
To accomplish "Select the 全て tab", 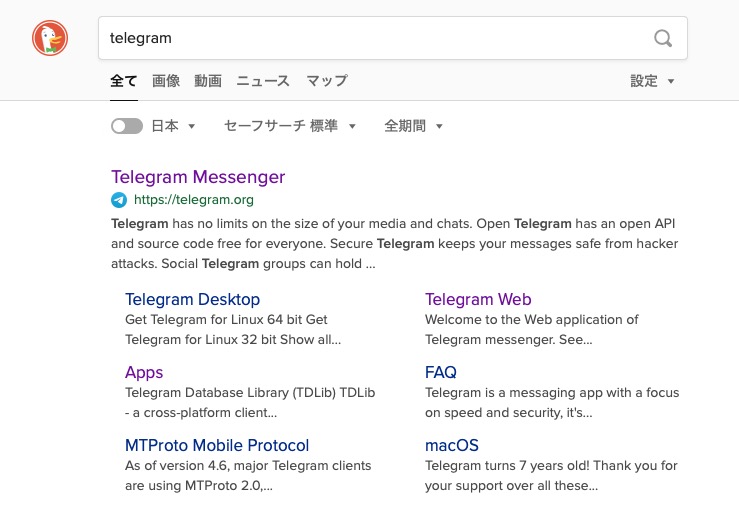I will 123,81.
